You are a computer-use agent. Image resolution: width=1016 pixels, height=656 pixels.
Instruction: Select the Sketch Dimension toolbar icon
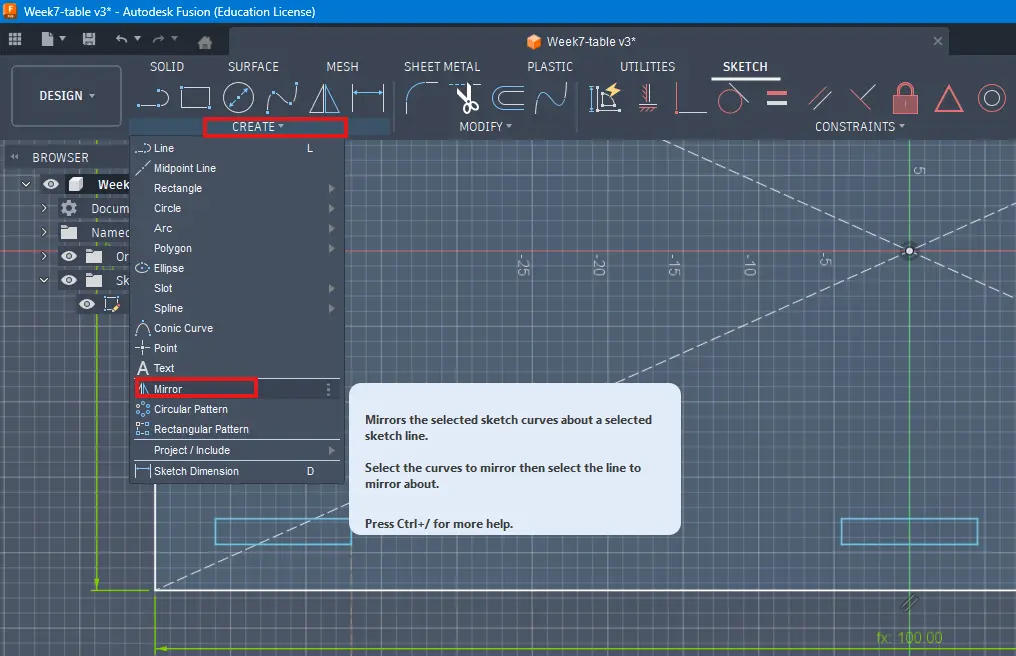click(367, 98)
